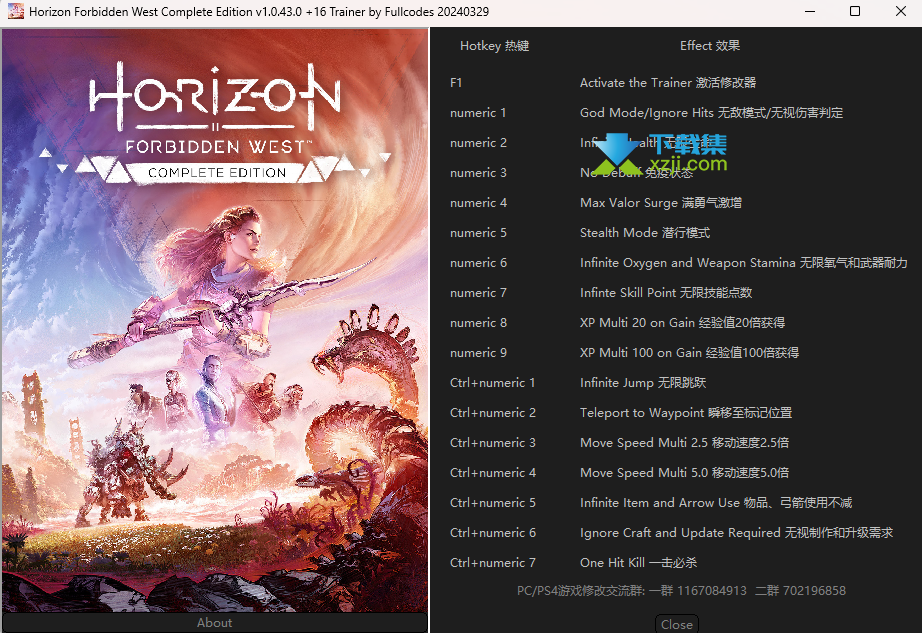Image resolution: width=922 pixels, height=633 pixels.
Task: Minimize the trainer window
Action: (810, 12)
